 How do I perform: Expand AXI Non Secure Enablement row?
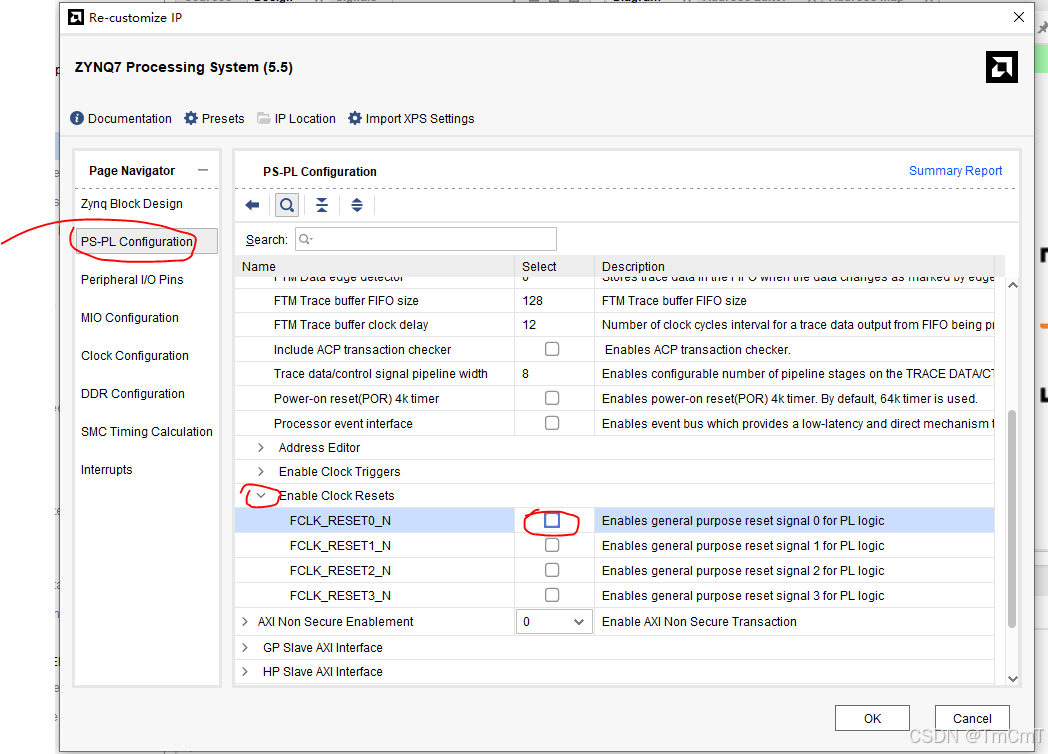click(245, 622)
